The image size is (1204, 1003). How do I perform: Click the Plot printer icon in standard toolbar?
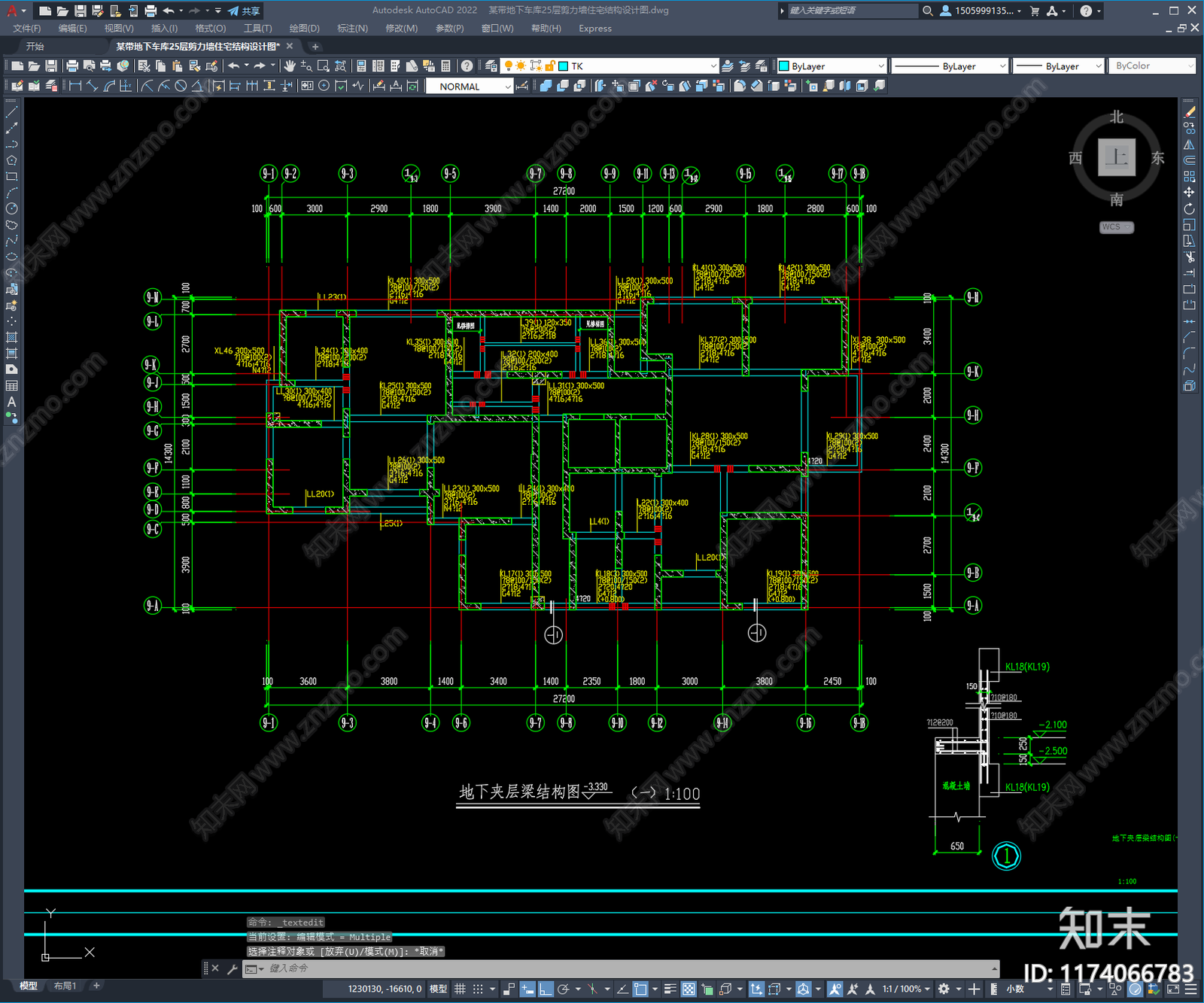(72, 66)
